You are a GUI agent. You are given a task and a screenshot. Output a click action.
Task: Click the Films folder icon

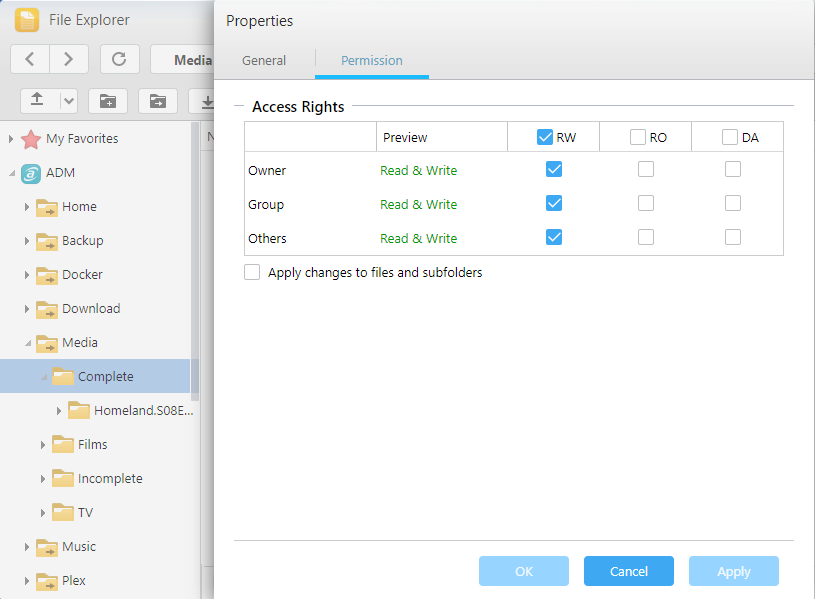[x=63, y=445]
